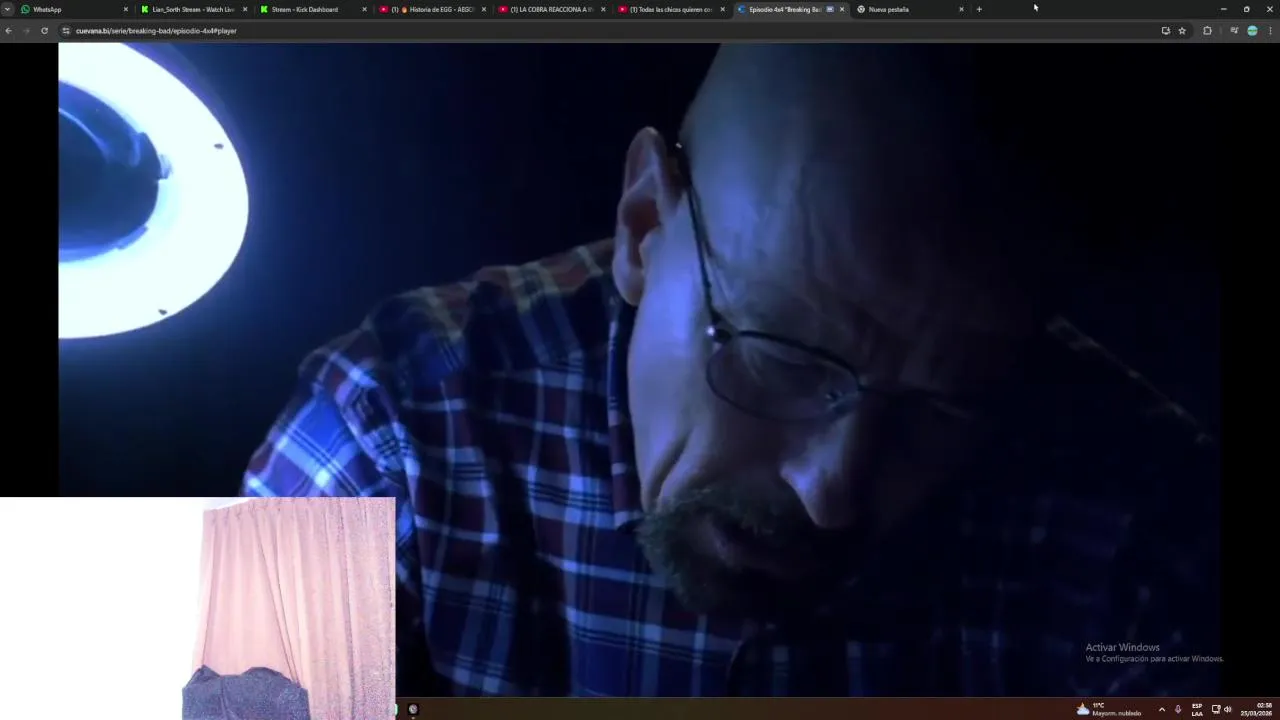Click the microphone tray icon
Viewport: 1280px width, 720px height.
[x=1178, y=709]
